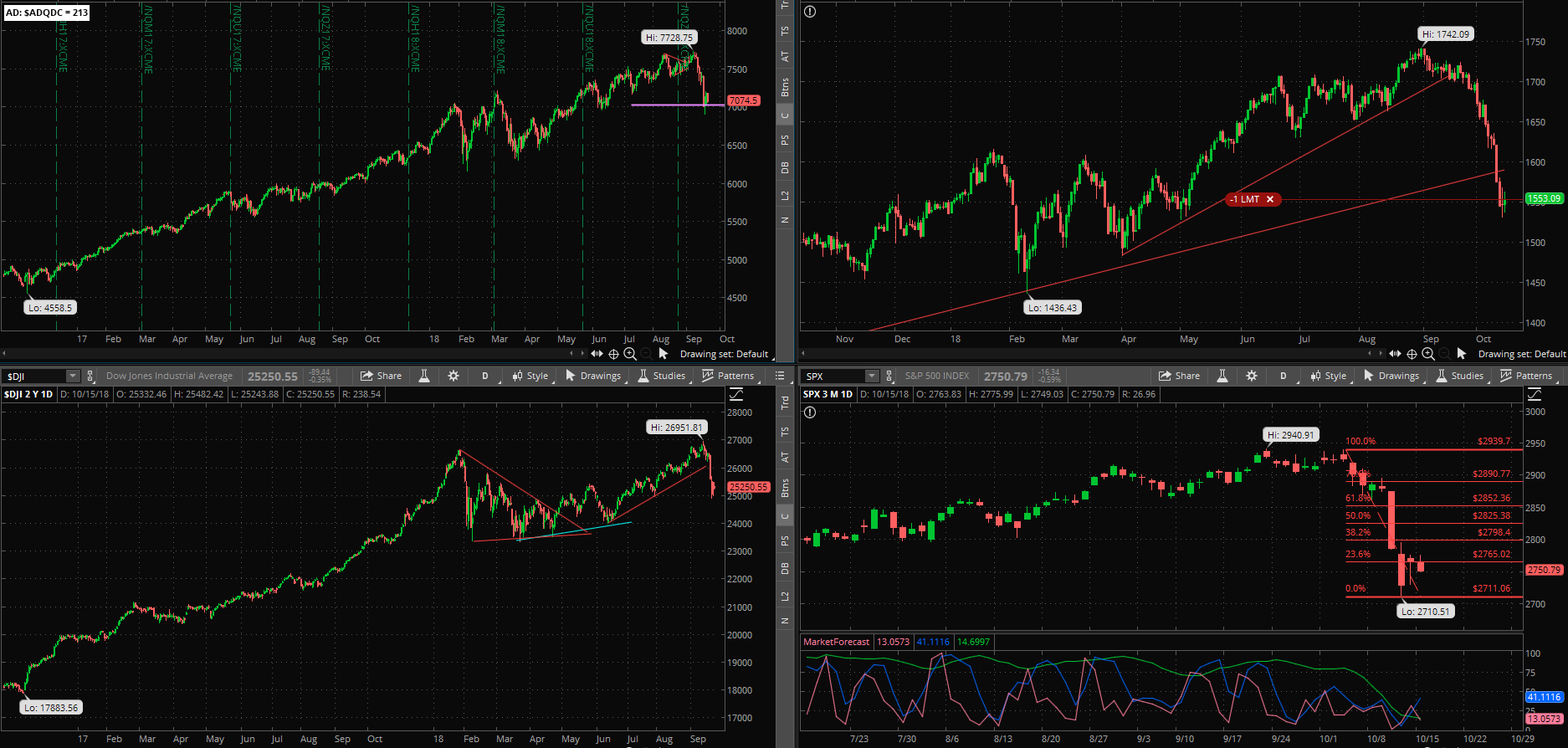The width and height of the screenshot is (1568, 748).
Task: Open chart settings gear in SPX toolbar
Action: pos(1252,376)
